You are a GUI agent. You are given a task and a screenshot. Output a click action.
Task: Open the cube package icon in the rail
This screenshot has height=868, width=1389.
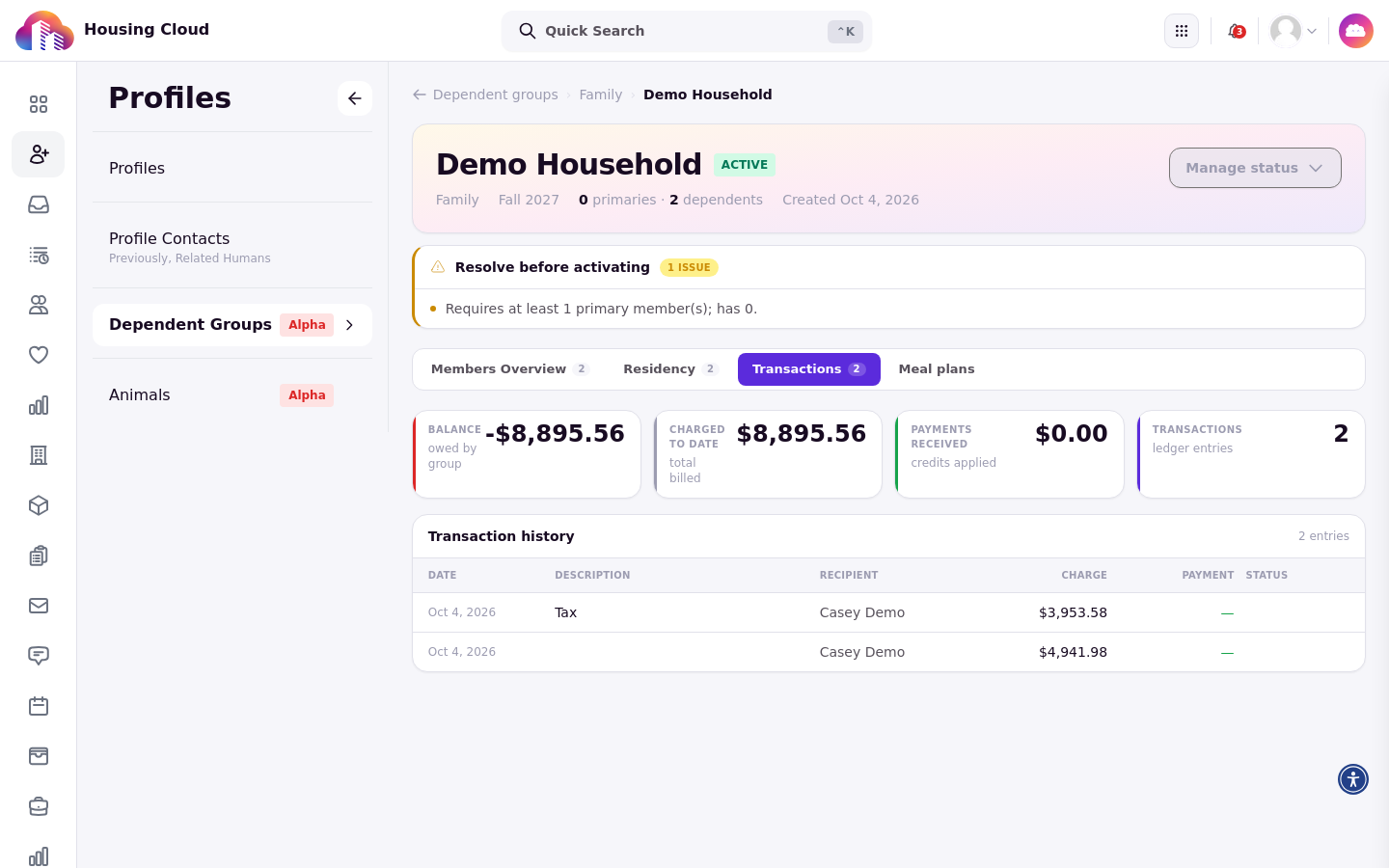39,505
